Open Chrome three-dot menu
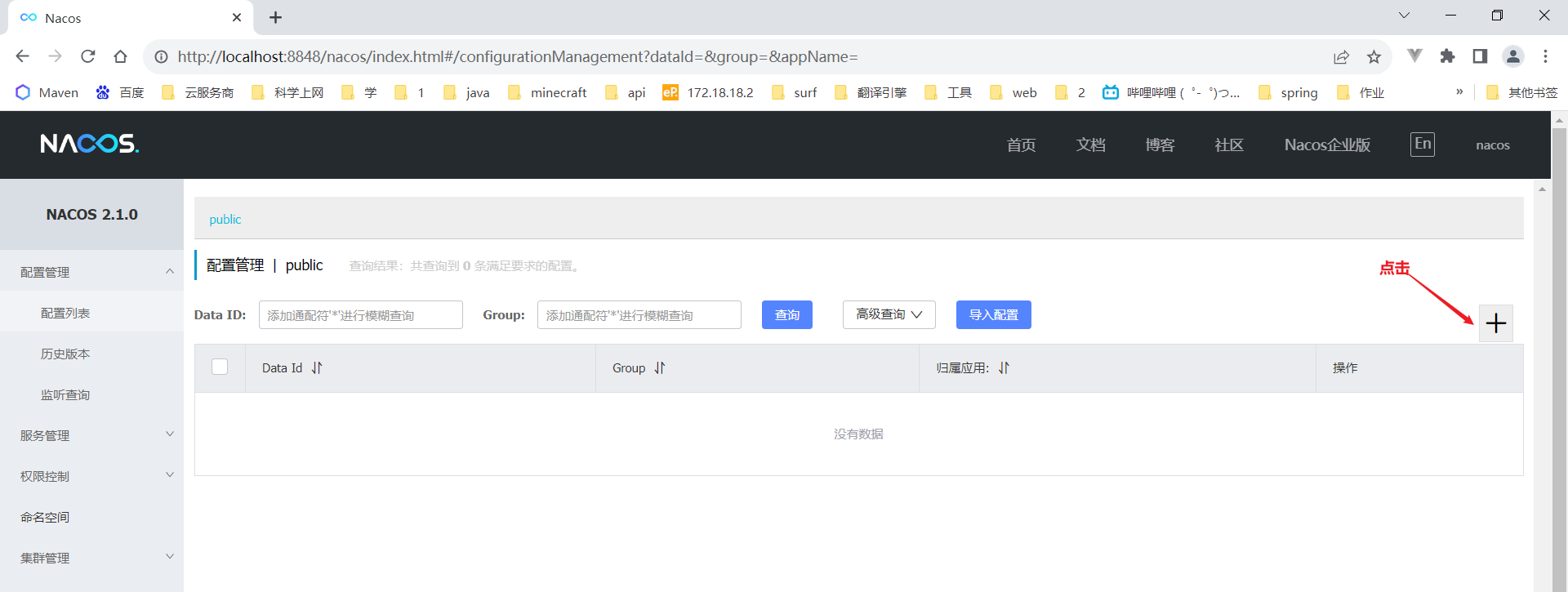Viewport: 1568px width, 592px height. (1545, 56)
